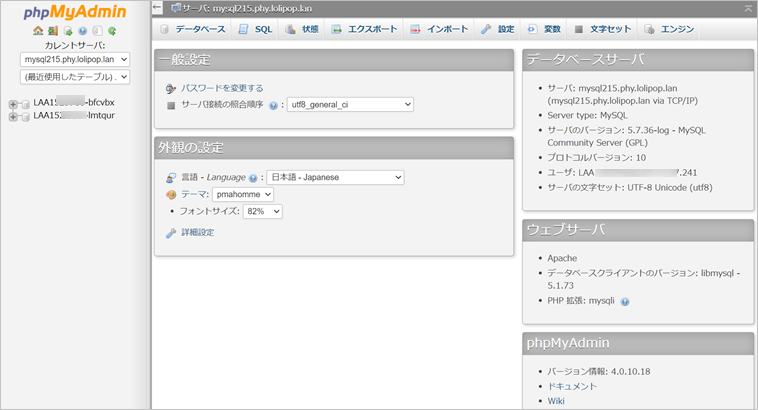Open the query window icon in sidebar
The image size is (758, 410).
[68, 31]
